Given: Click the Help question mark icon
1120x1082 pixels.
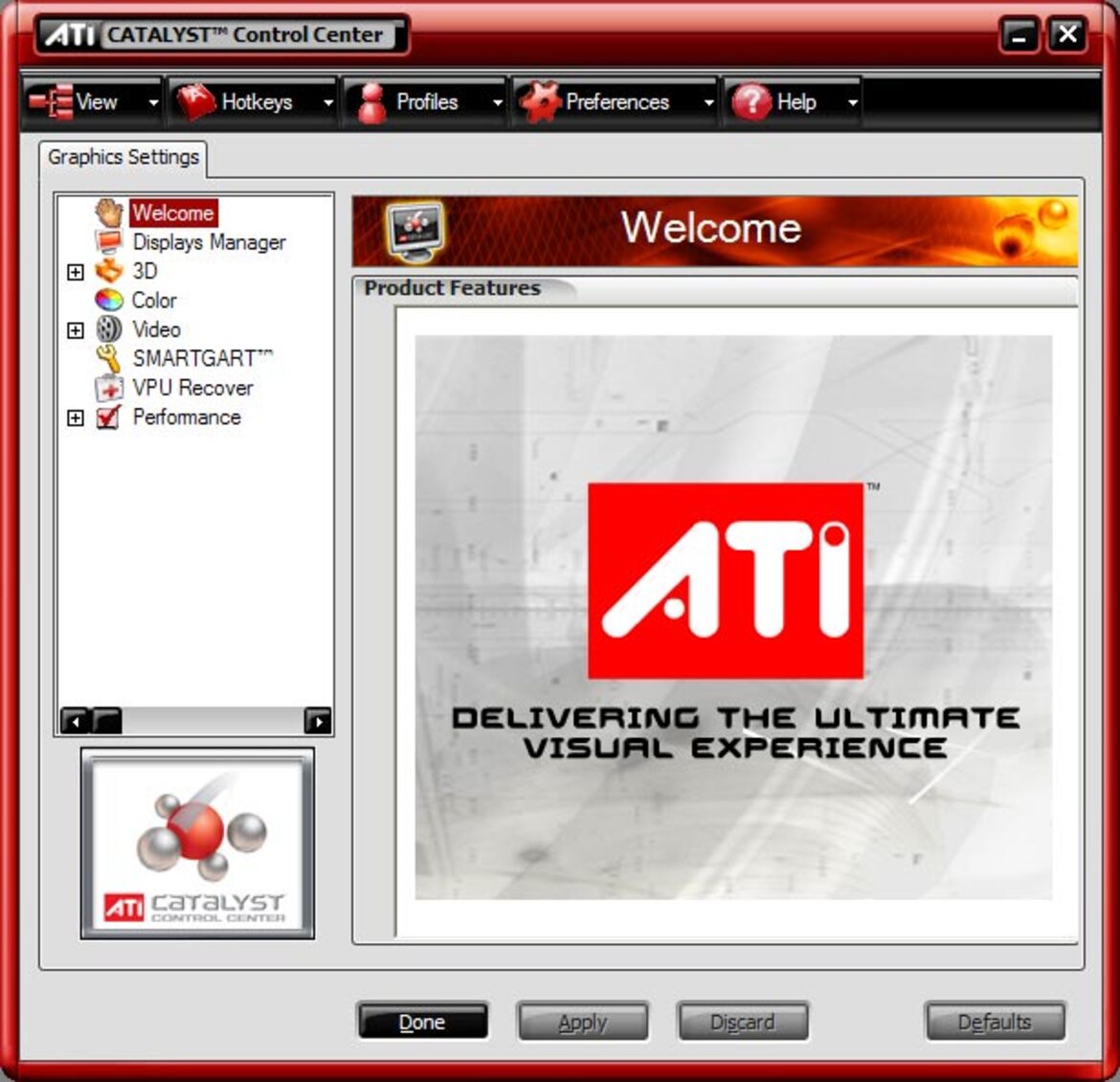Looking at the screenshot, I should click(750, 102).
